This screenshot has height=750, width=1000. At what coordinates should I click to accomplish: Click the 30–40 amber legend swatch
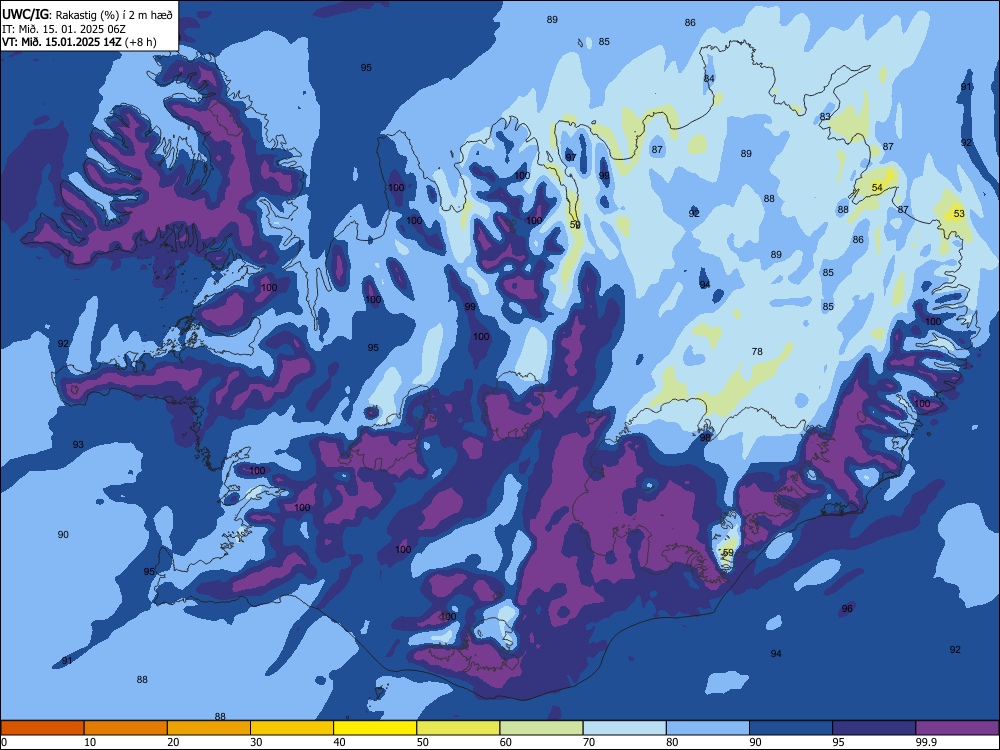tap(292, 728)
